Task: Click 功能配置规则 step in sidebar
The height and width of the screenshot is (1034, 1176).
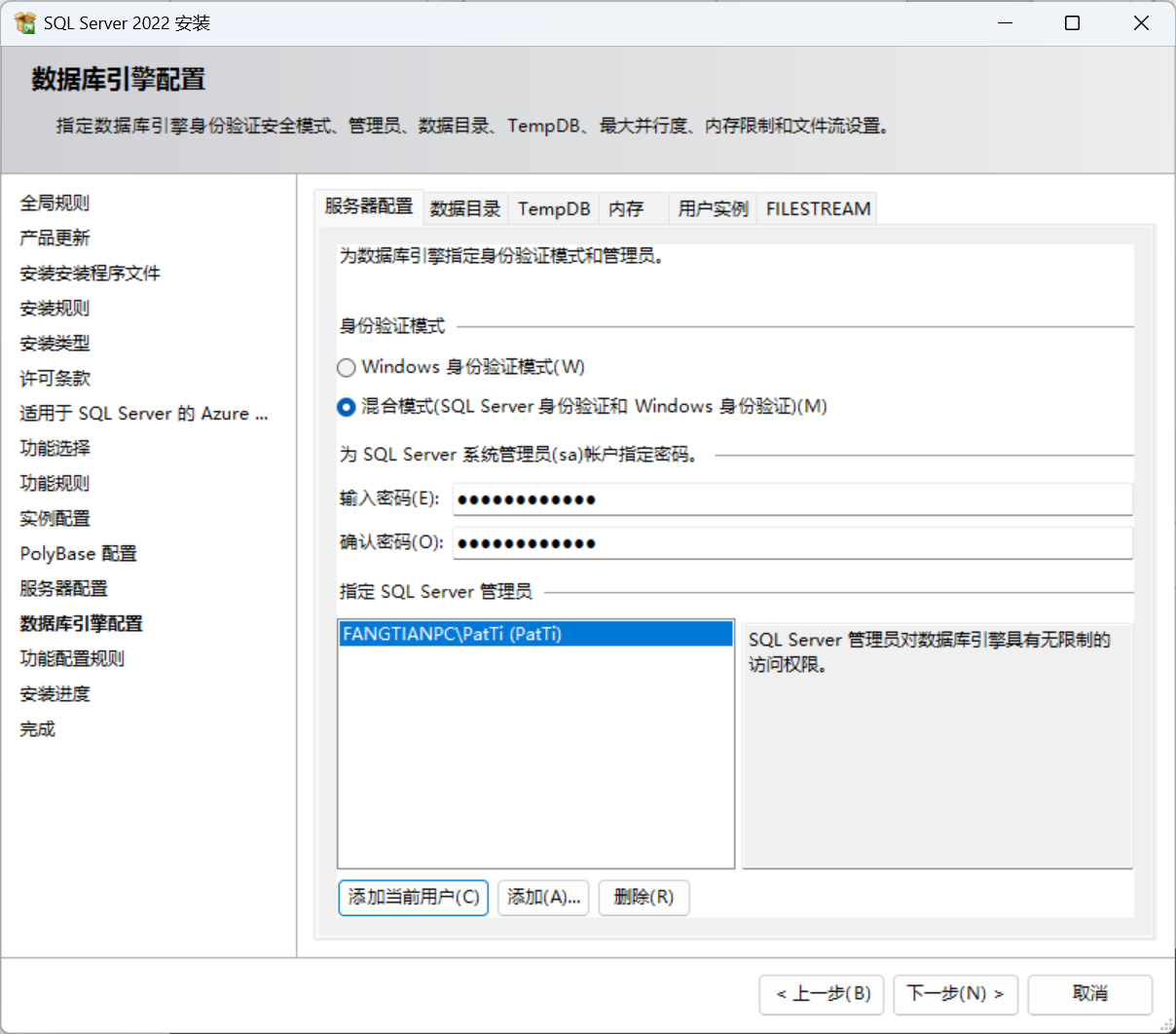Action: (72, 658)
